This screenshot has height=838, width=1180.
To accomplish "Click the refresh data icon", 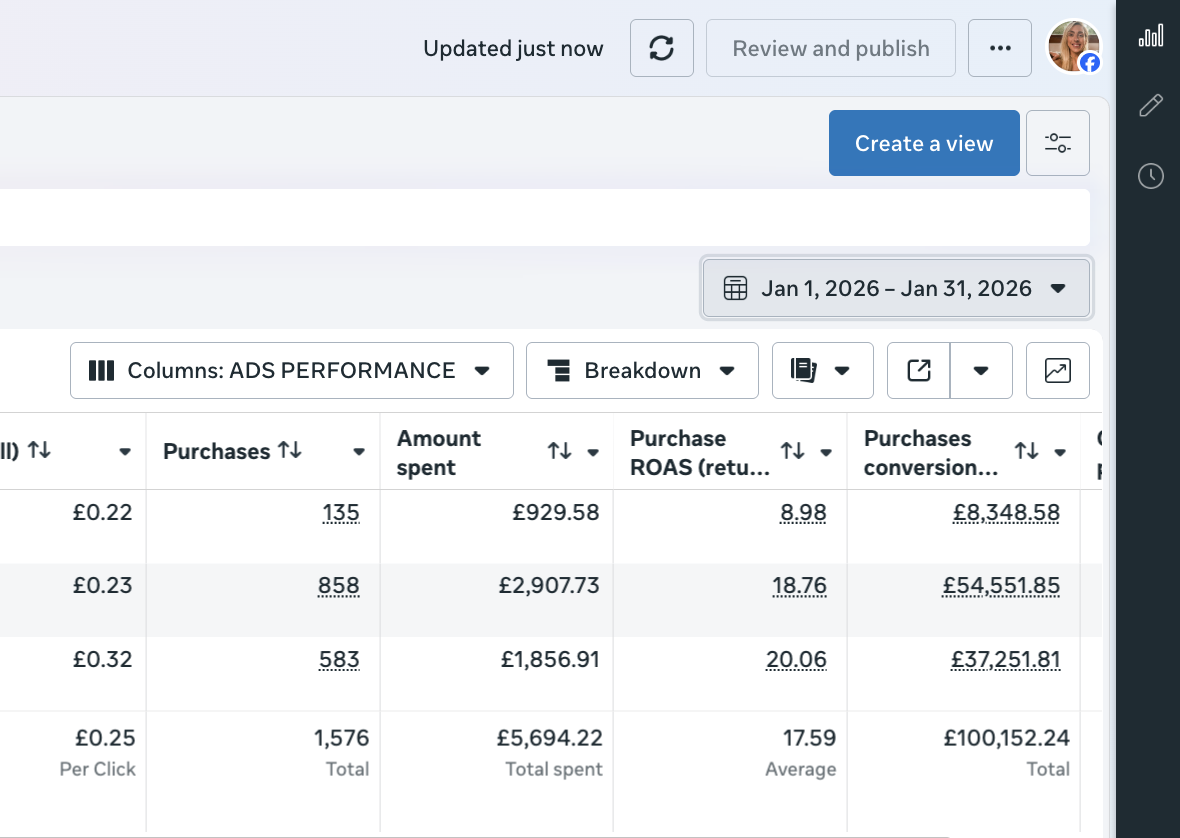I will click(x=661, y=49).
